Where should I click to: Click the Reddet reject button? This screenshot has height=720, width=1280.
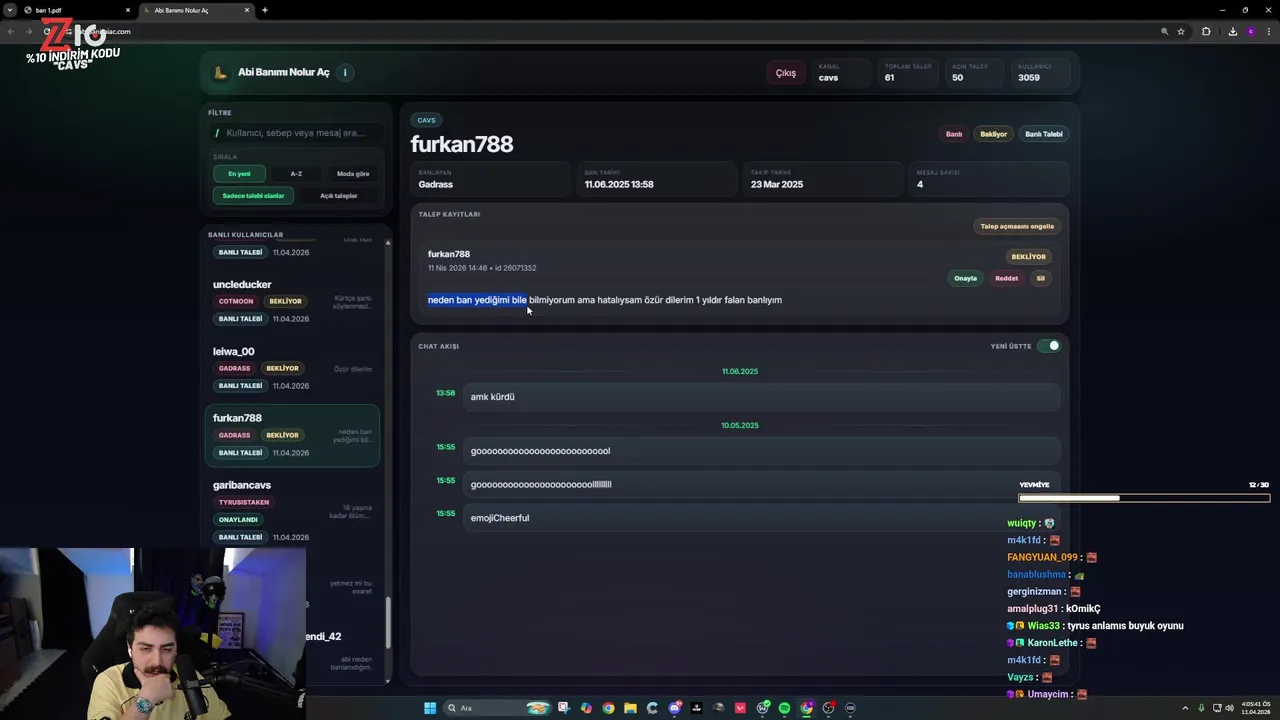point(1006,278)
